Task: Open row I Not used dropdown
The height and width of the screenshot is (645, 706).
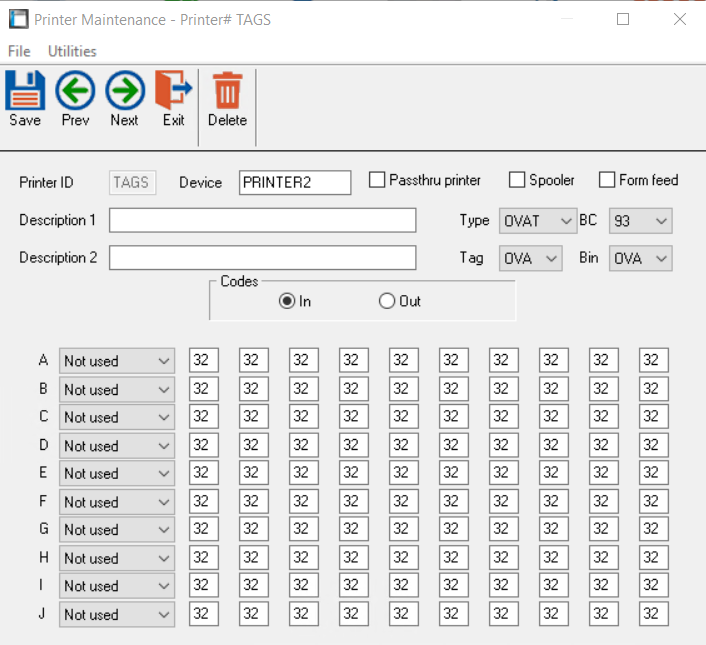Action: point(117,586)
